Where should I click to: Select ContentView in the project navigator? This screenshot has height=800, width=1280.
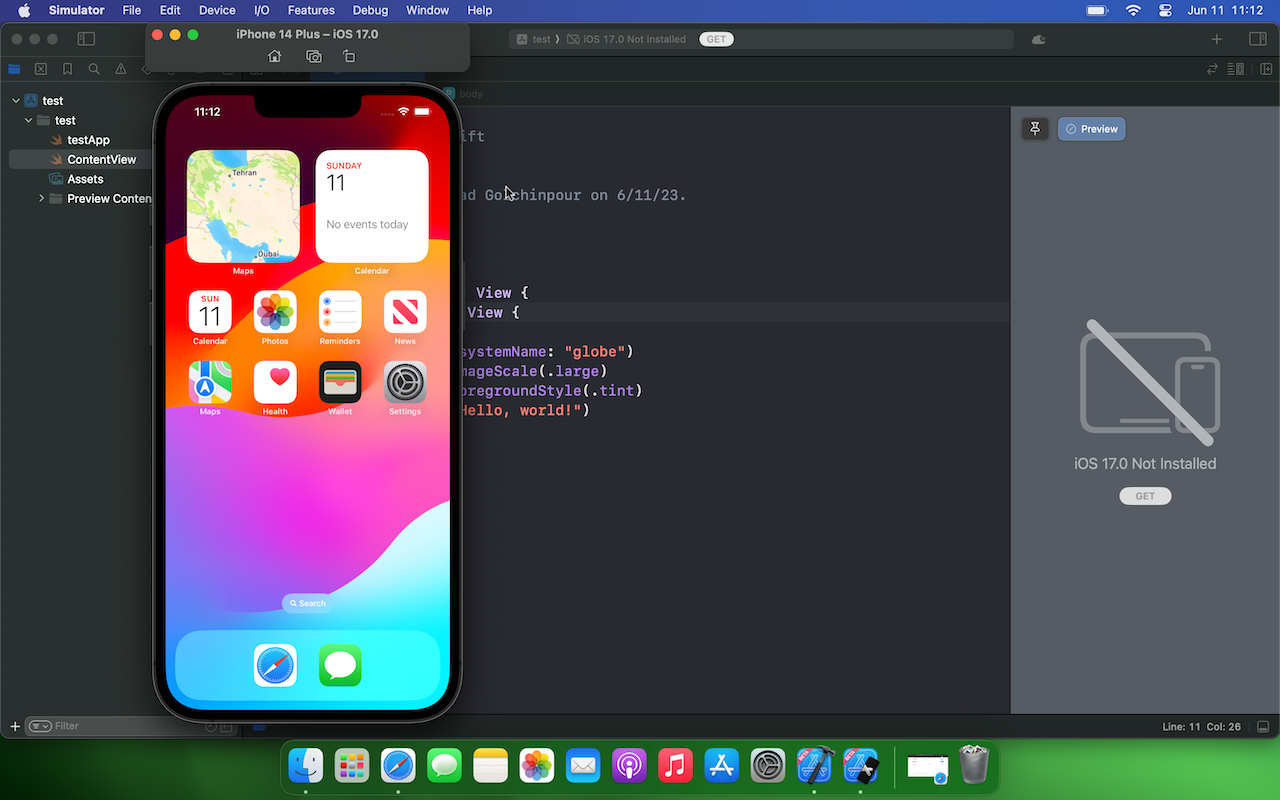[103, 159]
